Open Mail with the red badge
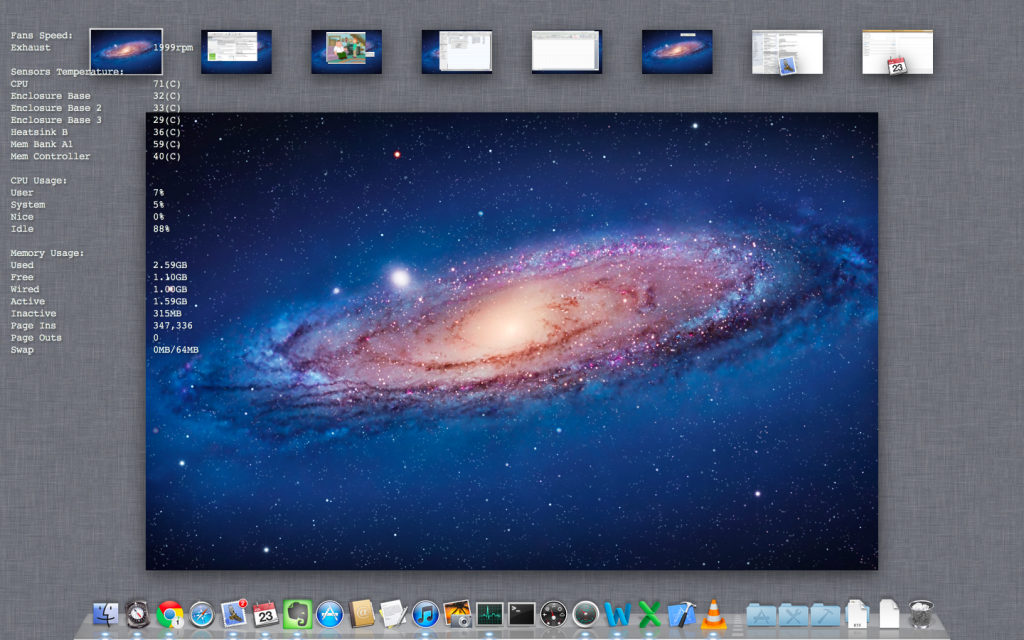 pos(234,614)
